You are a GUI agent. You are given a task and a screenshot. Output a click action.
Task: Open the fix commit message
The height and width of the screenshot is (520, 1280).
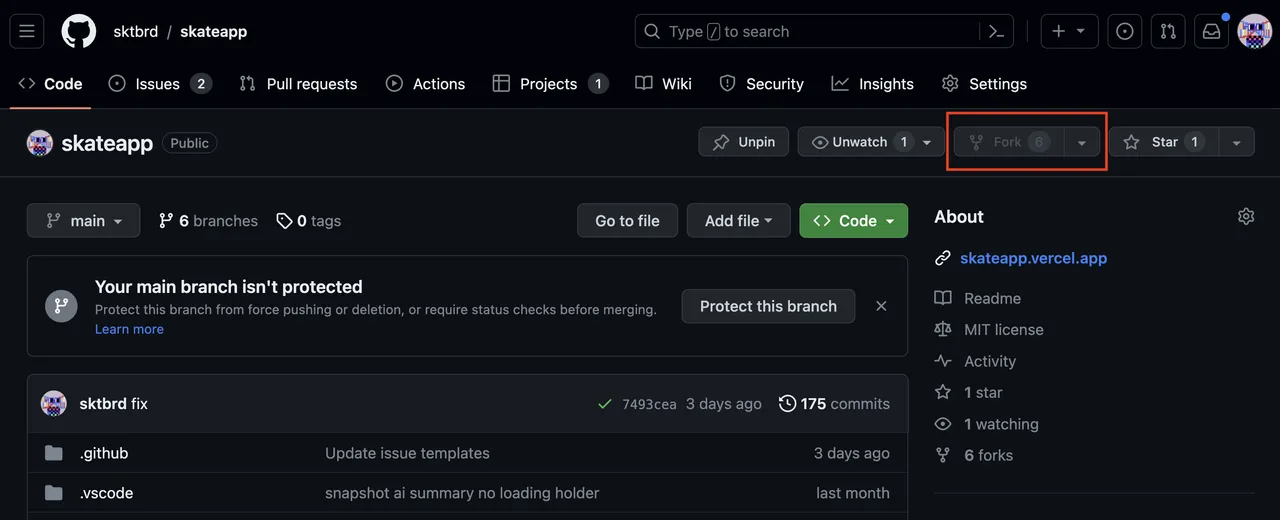[x=139, y=404]
